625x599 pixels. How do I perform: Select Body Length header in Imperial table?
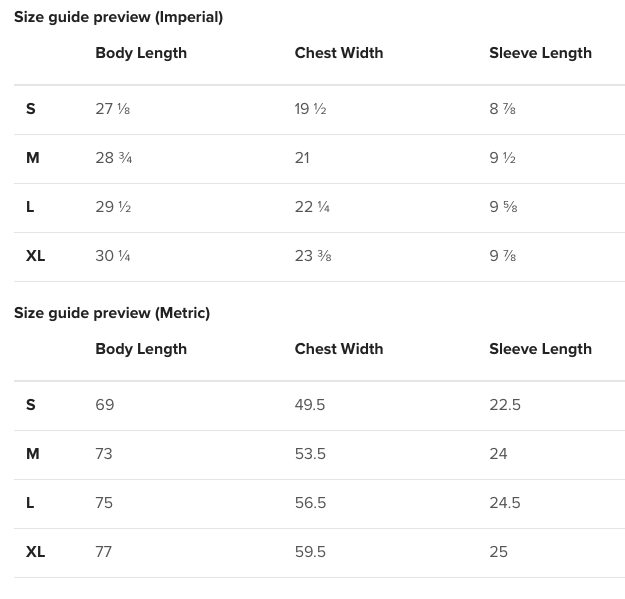coord(141,53)
